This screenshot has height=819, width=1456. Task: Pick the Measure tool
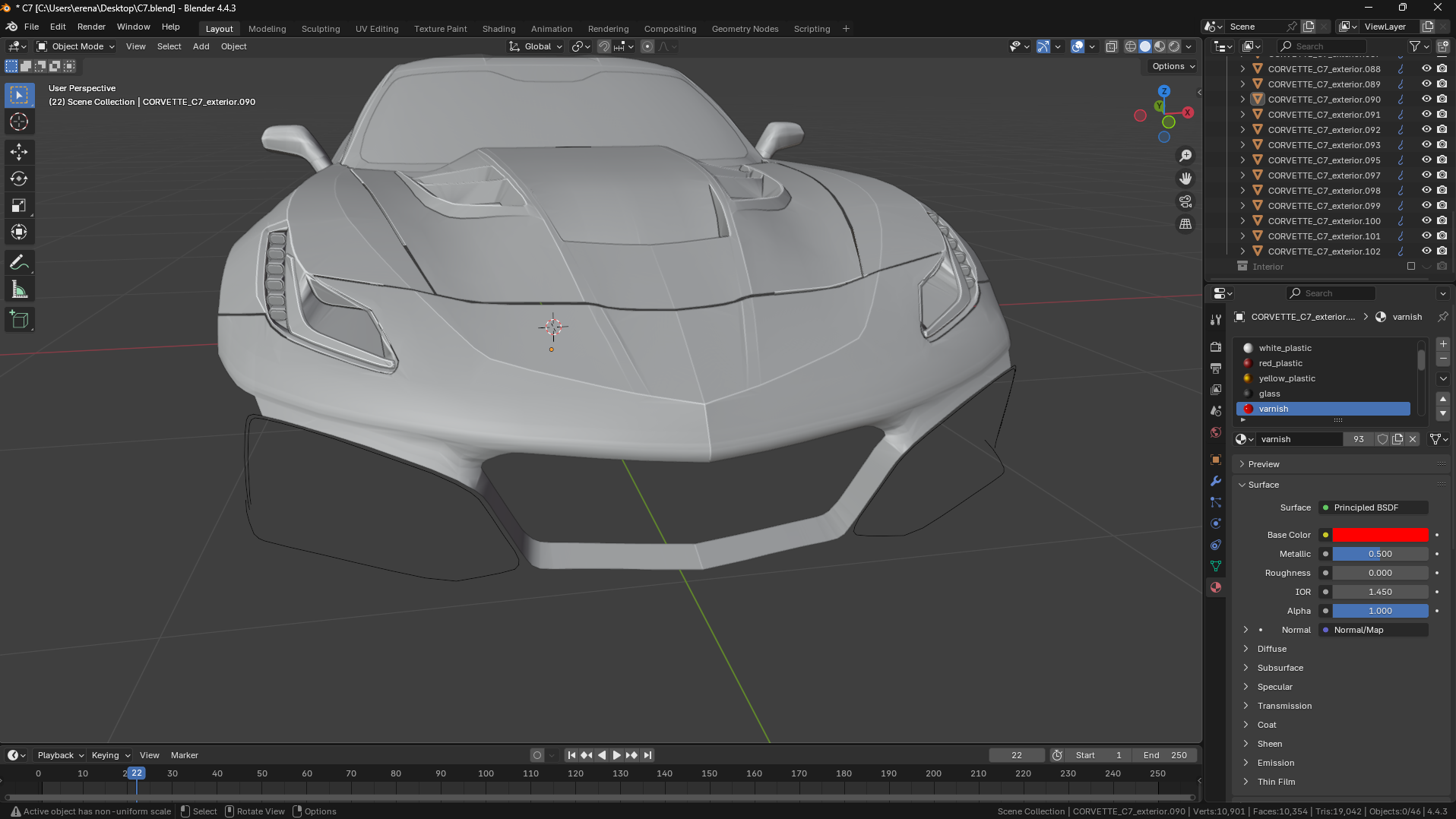[19, 289]
